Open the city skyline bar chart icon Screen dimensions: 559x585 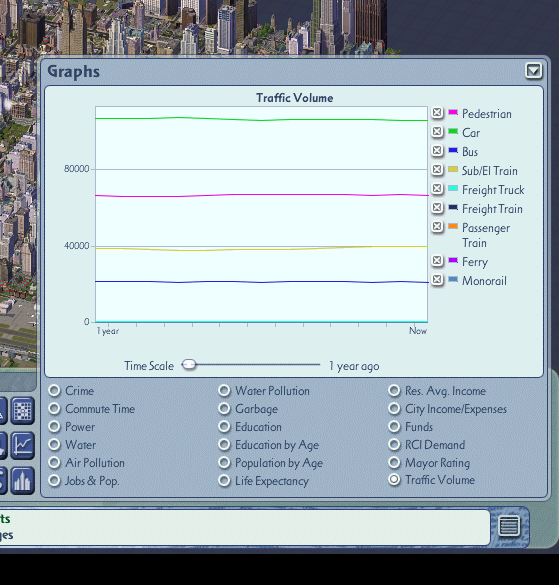click(22, 481)
